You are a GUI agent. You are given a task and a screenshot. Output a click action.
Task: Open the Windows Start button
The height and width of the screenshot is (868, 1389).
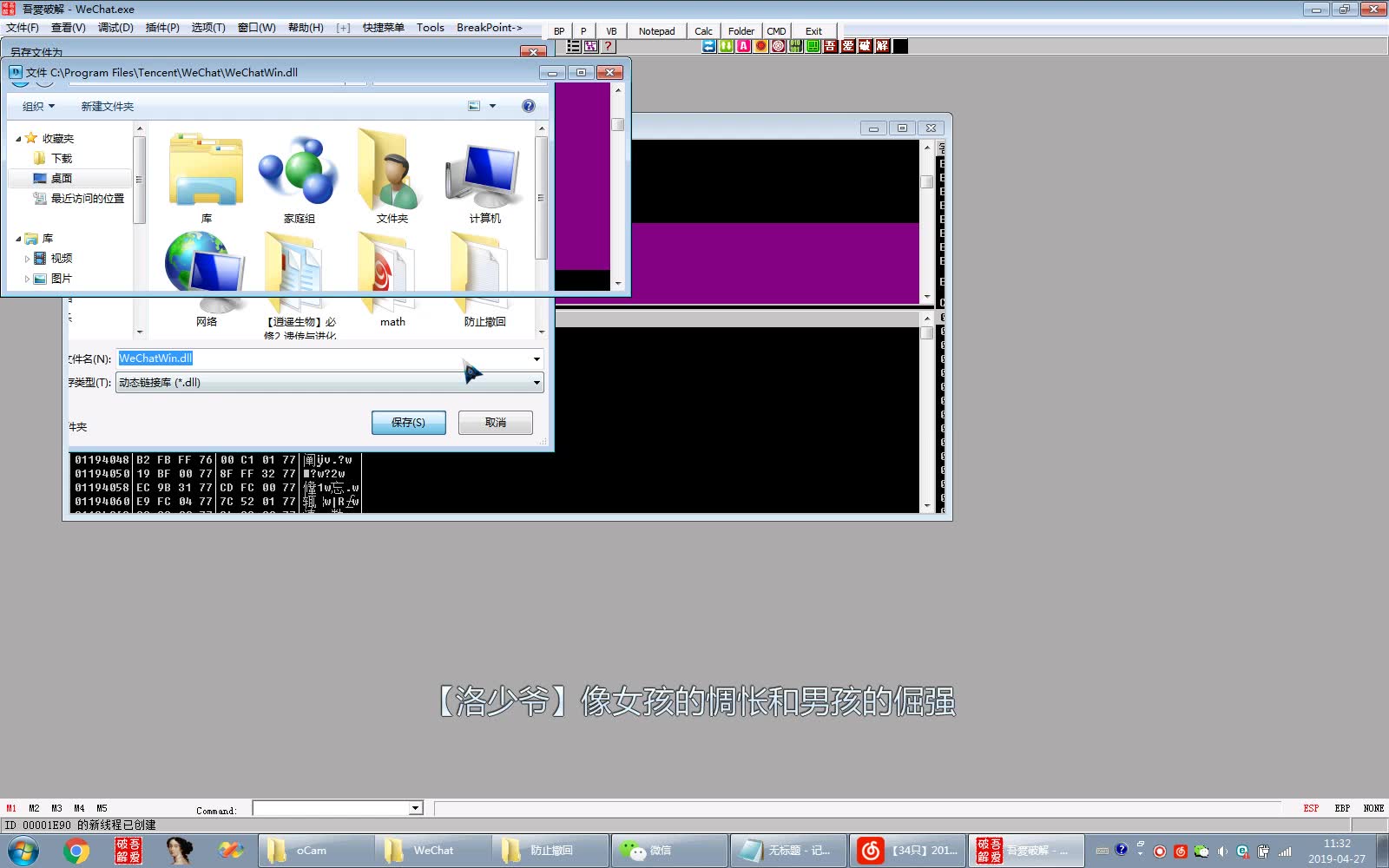[x=23, y=851]
